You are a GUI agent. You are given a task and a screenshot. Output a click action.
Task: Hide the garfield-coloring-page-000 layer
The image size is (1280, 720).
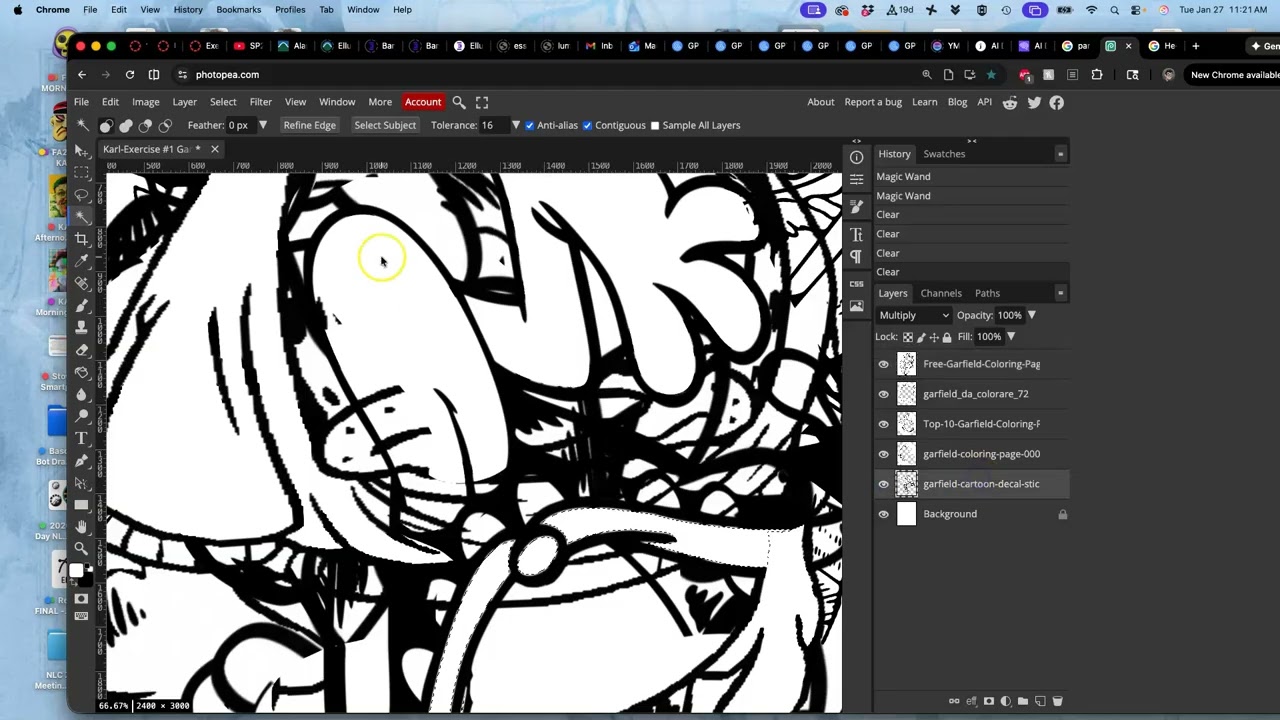click(883, 454)
